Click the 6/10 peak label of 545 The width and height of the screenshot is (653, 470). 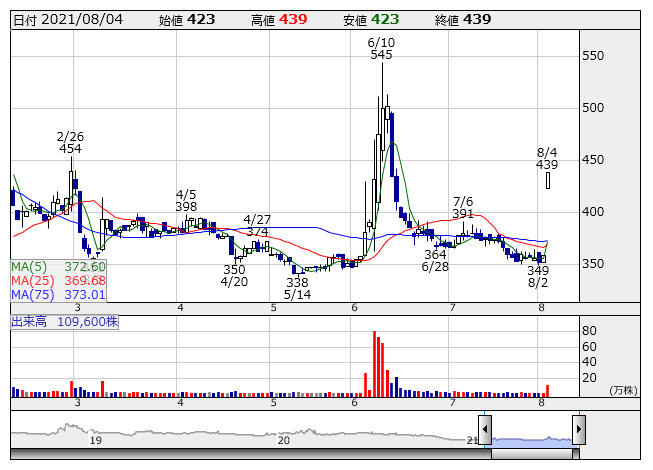point(381,49)
